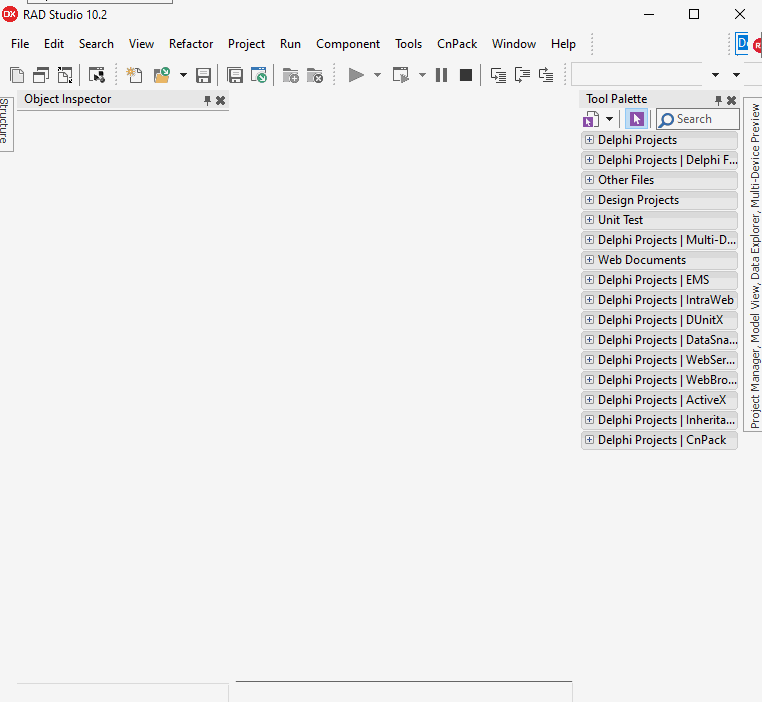This screenshot has width=762, height=702.
Task: Expand Delphi Projects | WebSer... category
Action: [x=589, y=360]
